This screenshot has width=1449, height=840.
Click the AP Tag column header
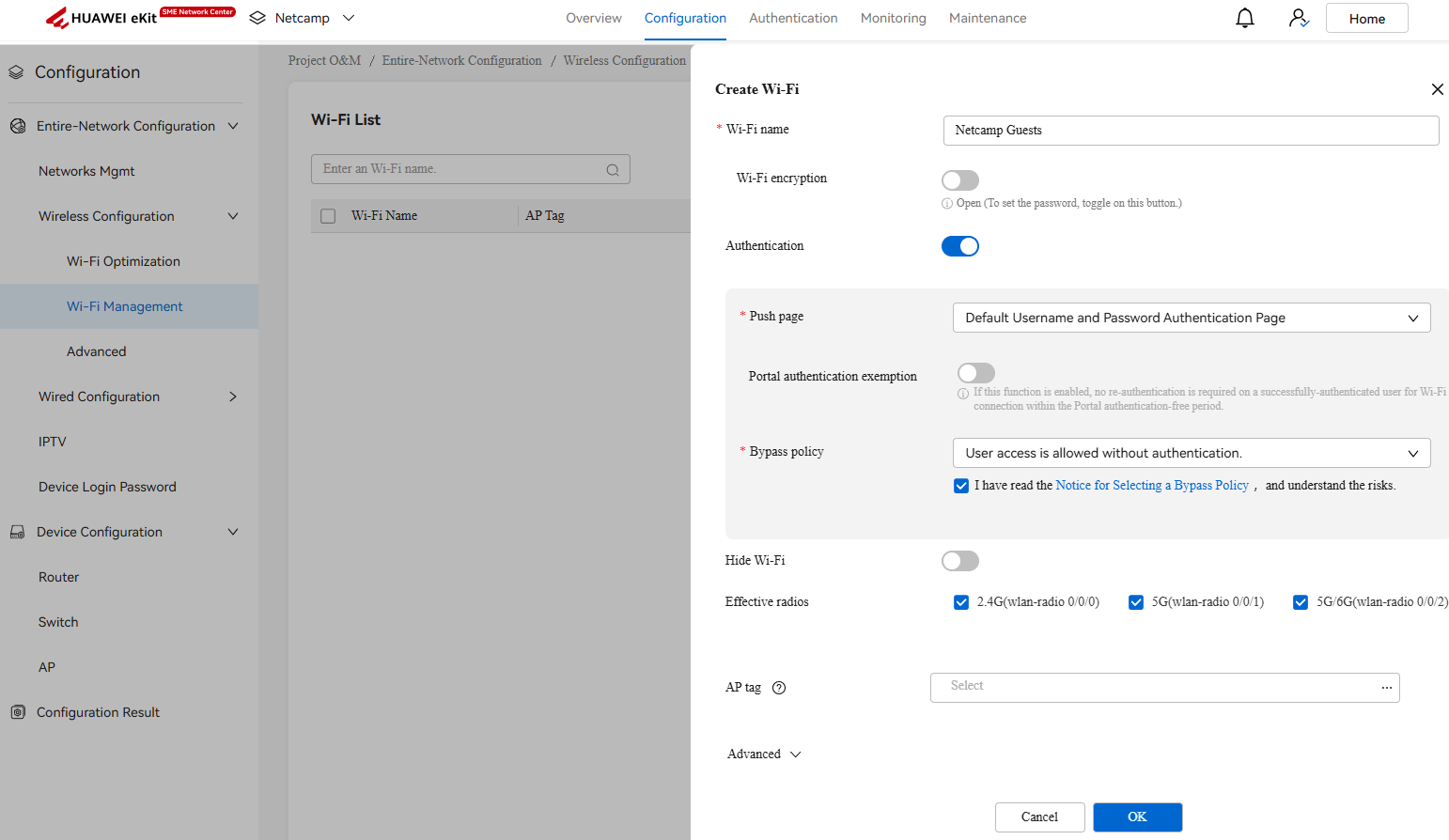pyautogui.click(x=545, y=216)
